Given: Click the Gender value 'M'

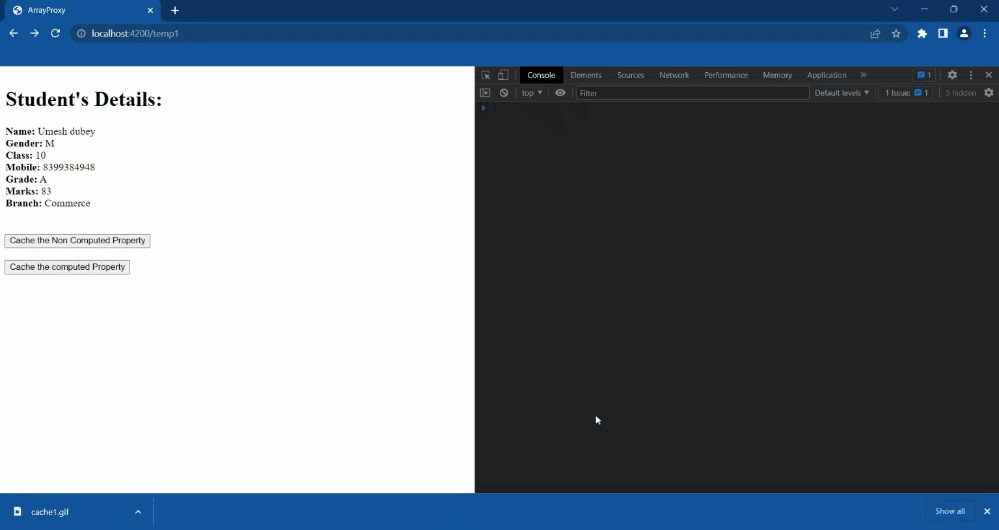Looking at the screenshot, I should coord(50,143).
